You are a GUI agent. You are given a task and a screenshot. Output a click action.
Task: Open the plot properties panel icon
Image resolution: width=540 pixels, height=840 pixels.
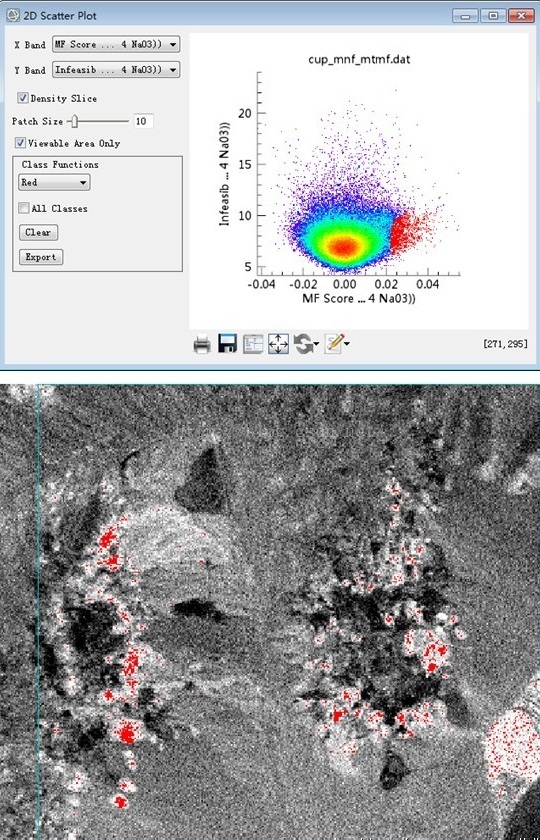(x=253, y=344)
